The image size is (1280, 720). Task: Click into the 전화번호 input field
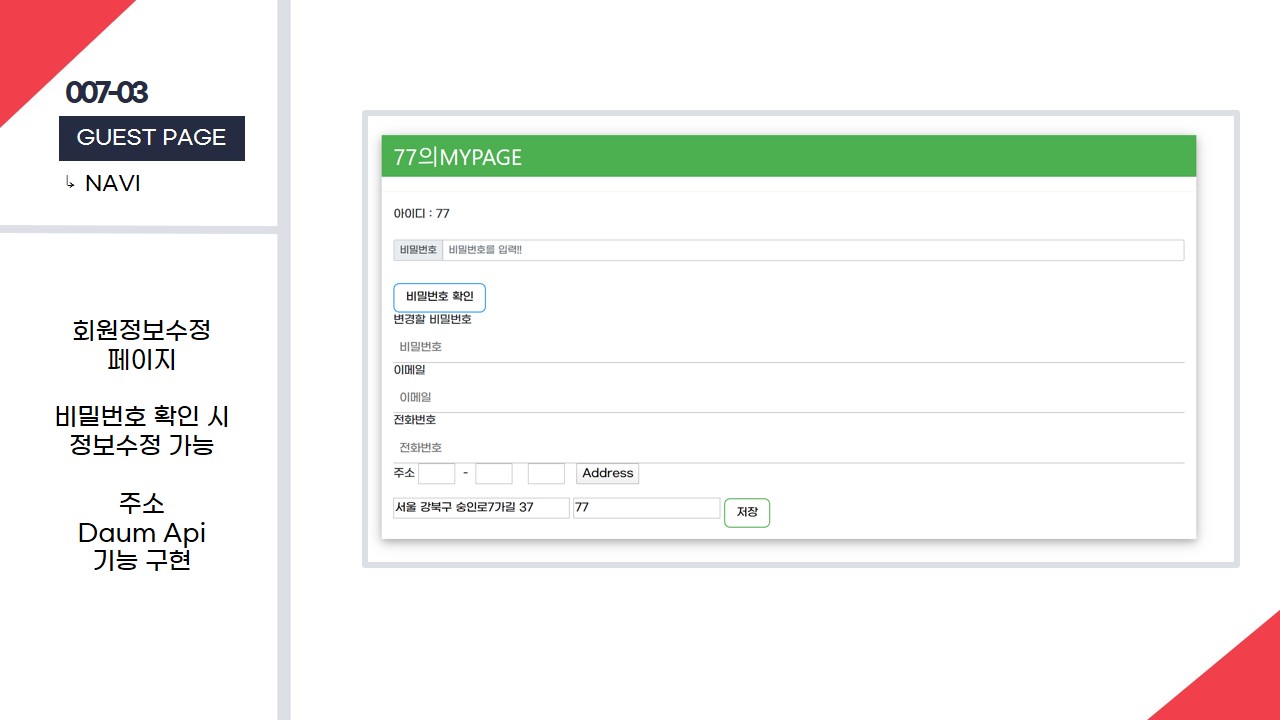coord(788,447)
